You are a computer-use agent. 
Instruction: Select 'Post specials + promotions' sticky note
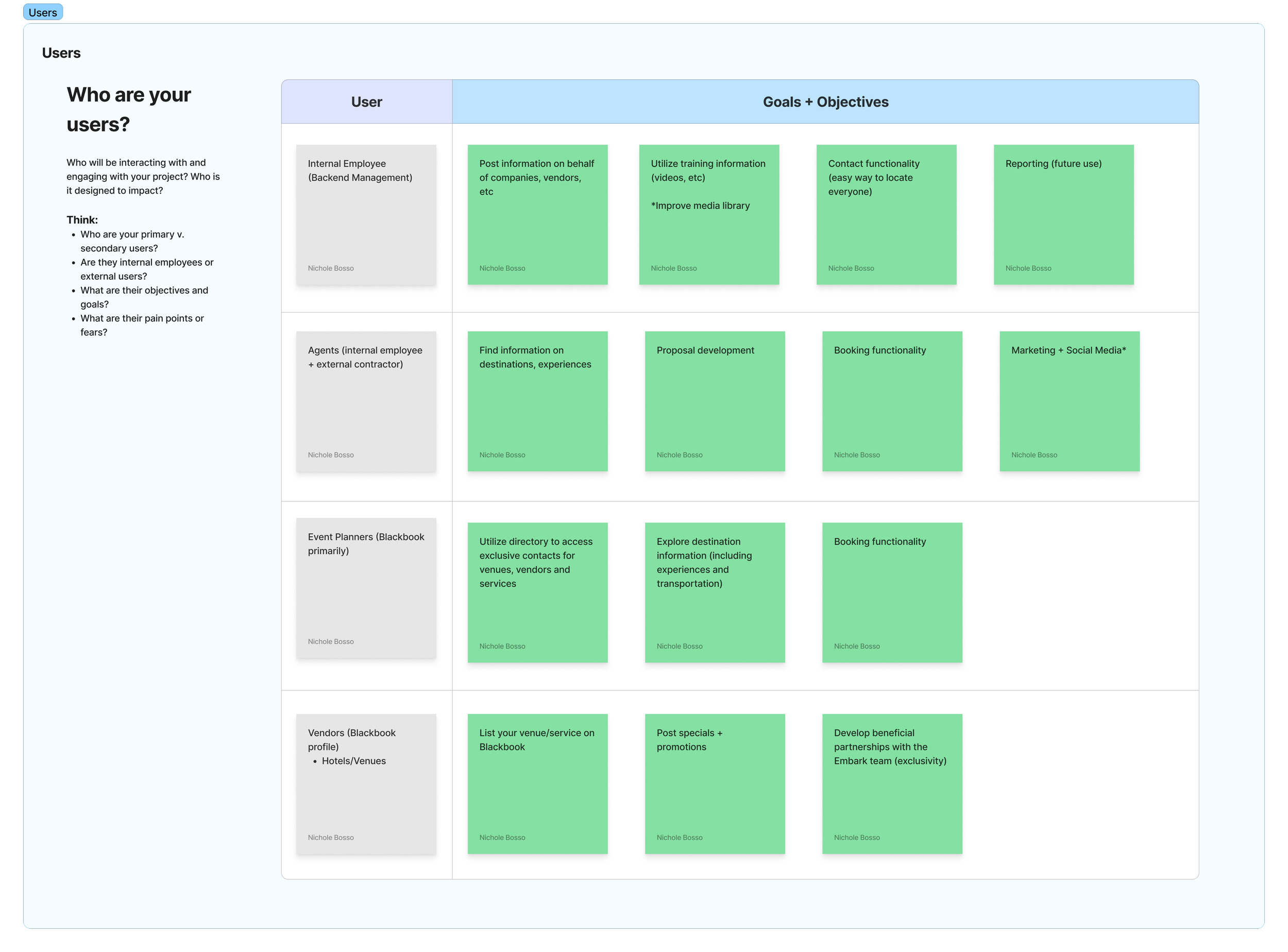(715, 784)
